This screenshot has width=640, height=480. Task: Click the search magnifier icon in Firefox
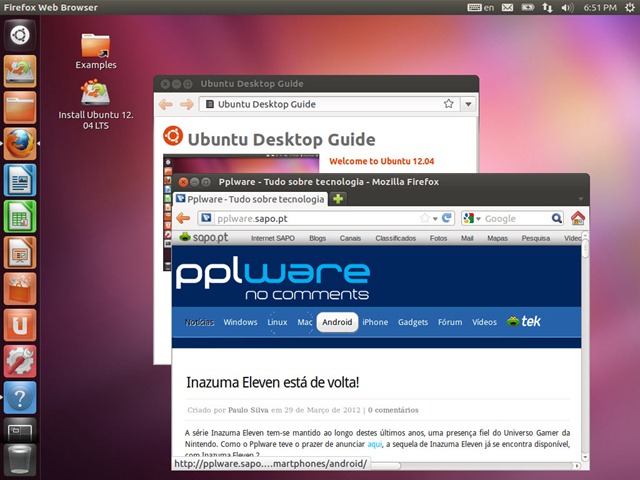coord(557,218)
